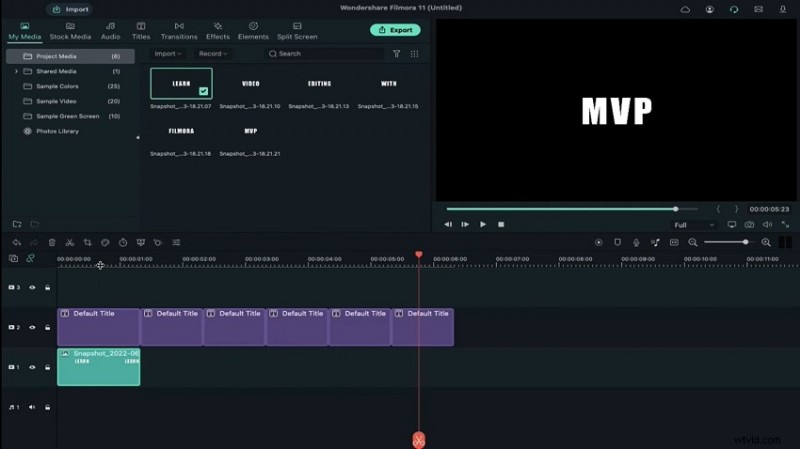Screen dimensions: 800x449
Task: Expand the Shared Media folder arrow
Action: point(16,71)
